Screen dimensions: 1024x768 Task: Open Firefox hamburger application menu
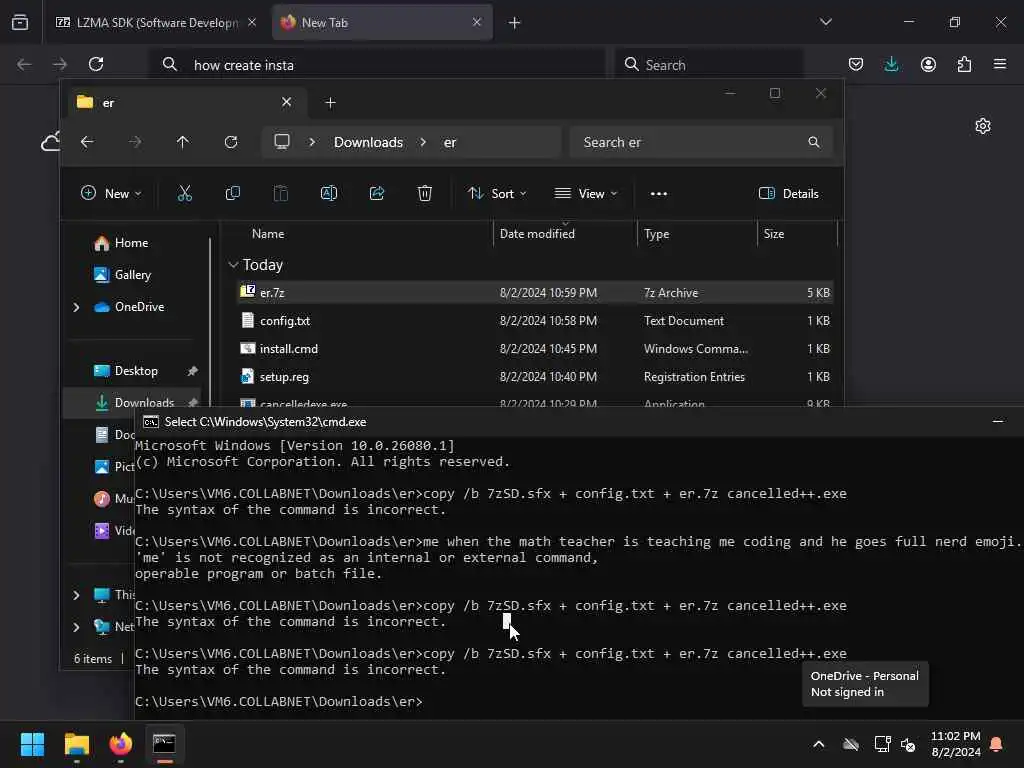tap(1000, 64)
